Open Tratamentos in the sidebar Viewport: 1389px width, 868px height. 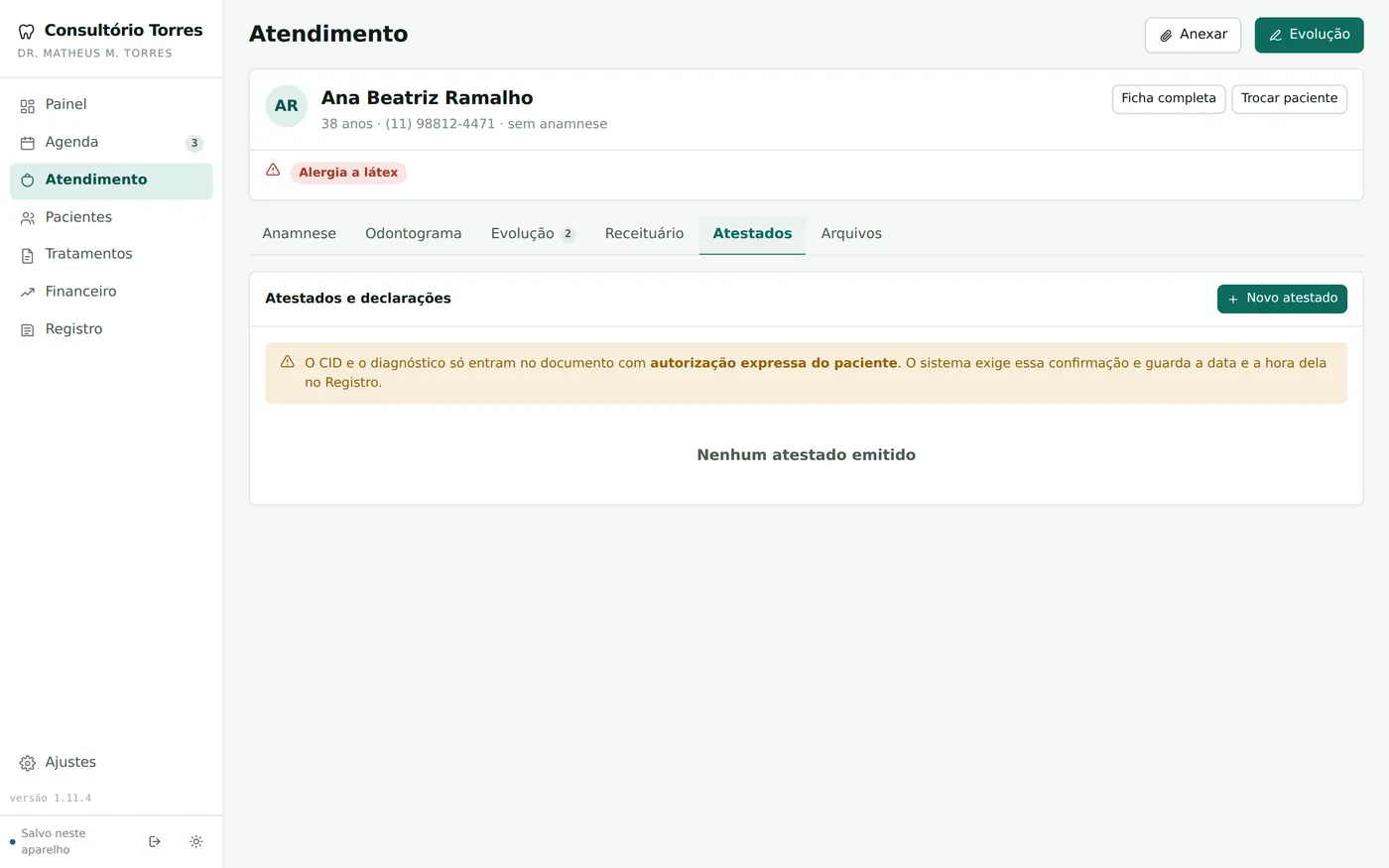click(x=111, y=254)
